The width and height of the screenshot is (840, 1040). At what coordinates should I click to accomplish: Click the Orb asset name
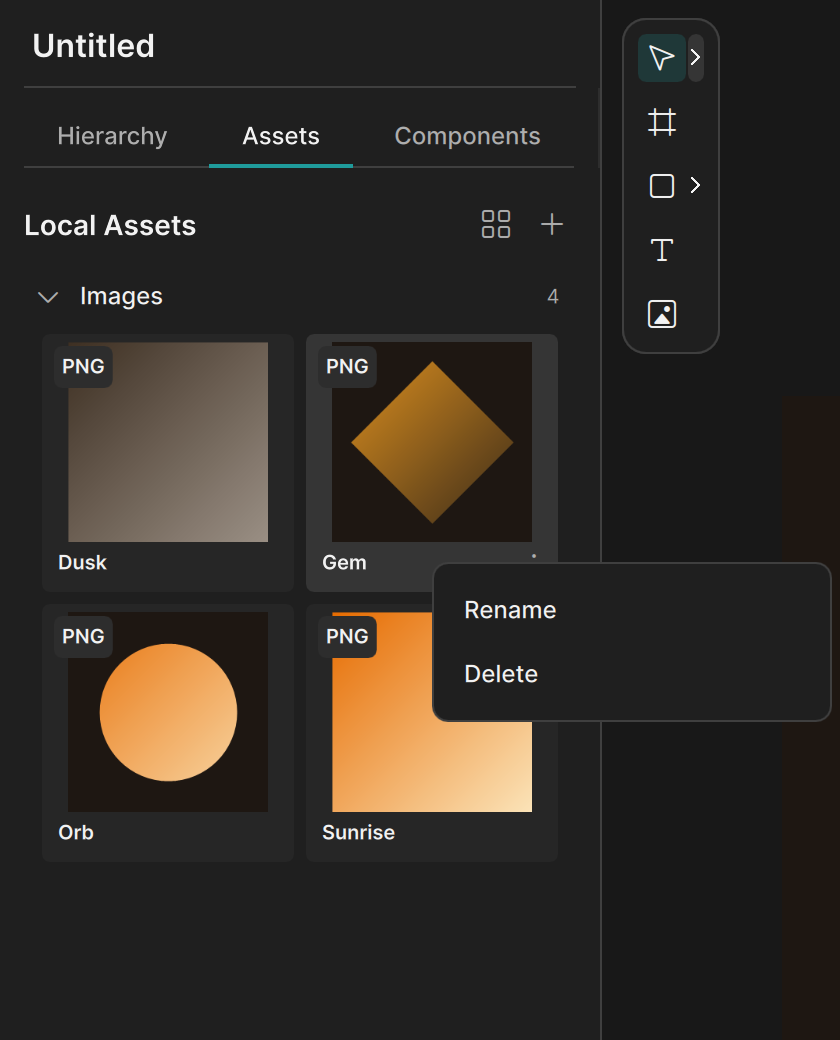[76, 832]
